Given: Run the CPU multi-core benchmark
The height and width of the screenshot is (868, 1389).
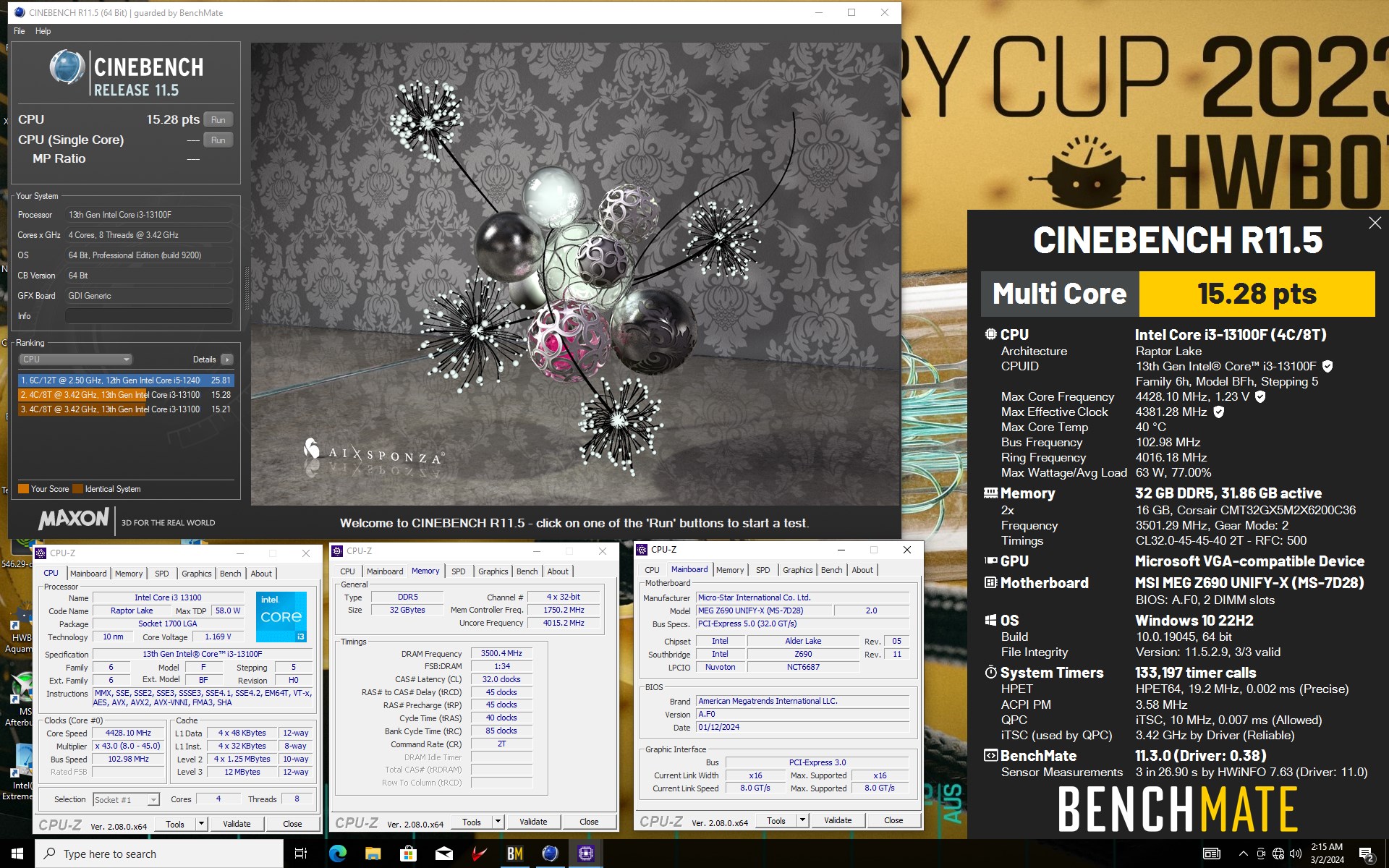Looking at the screenshot, I should click(x=218, y=120).
